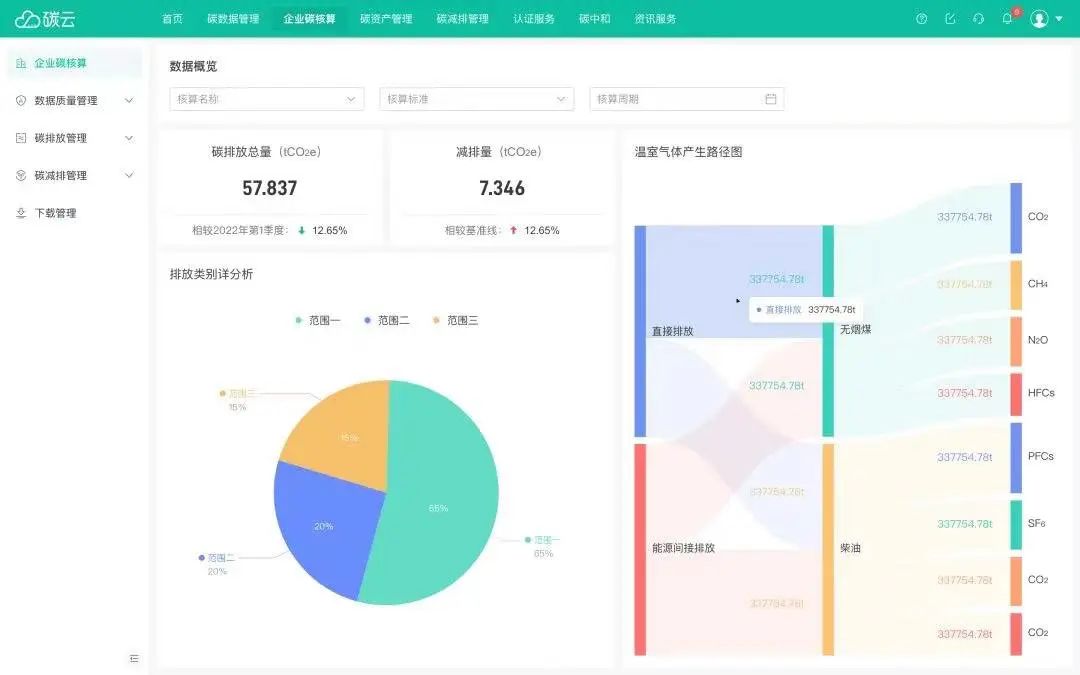This screenshot has width=1080, height=675.
Task: Select 企业碳核算 in the sidebar
Action: tap(74, 63)
